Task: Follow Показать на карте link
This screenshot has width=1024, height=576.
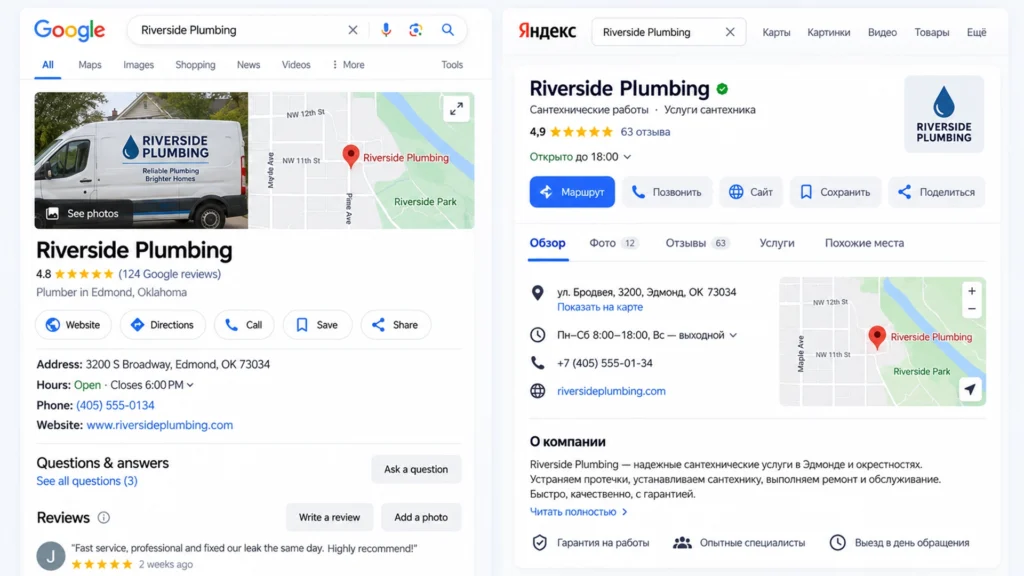Action: point(600,307)
